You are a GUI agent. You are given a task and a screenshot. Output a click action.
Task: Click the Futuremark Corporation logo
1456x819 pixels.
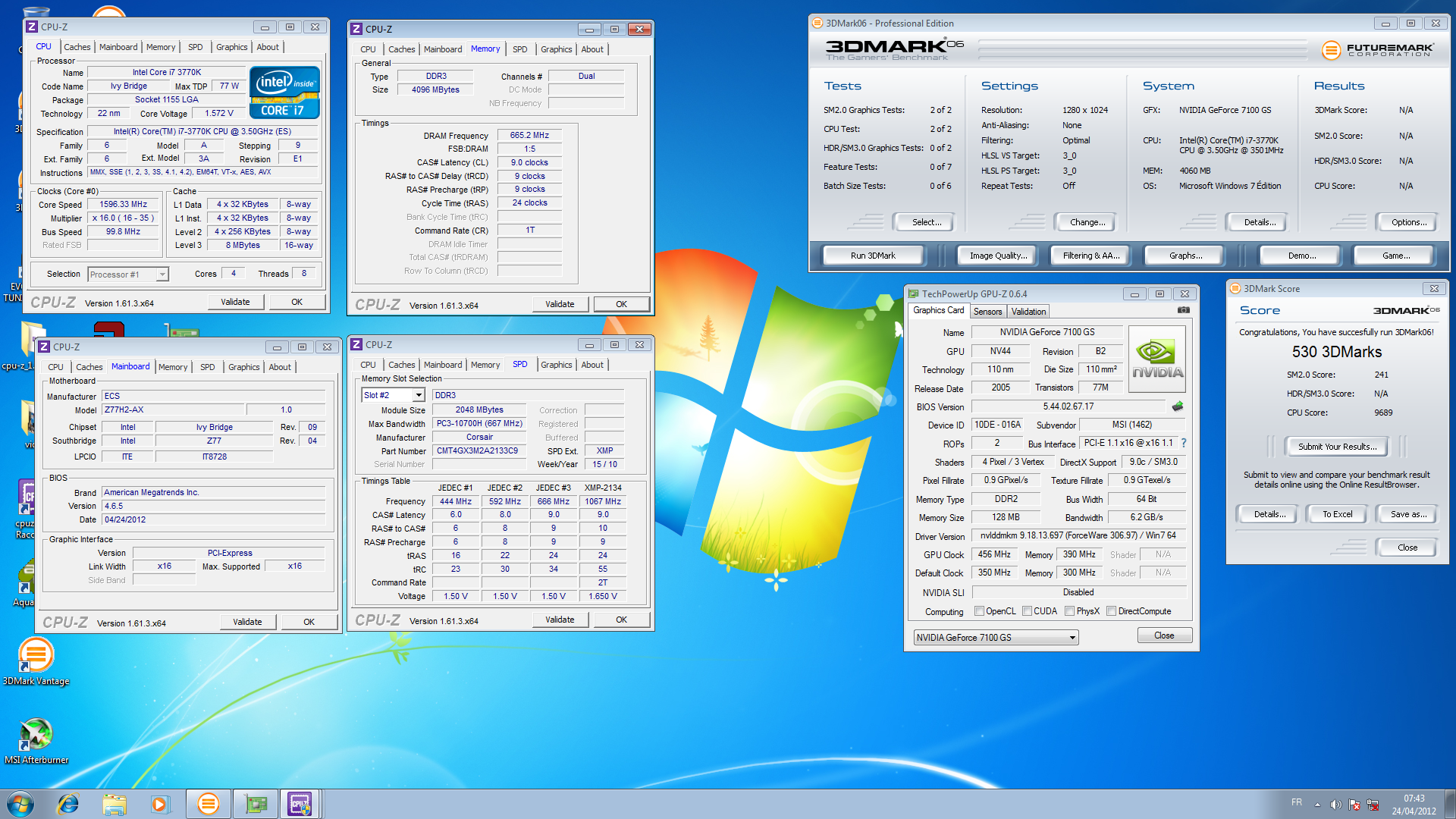click(1377, 50)
